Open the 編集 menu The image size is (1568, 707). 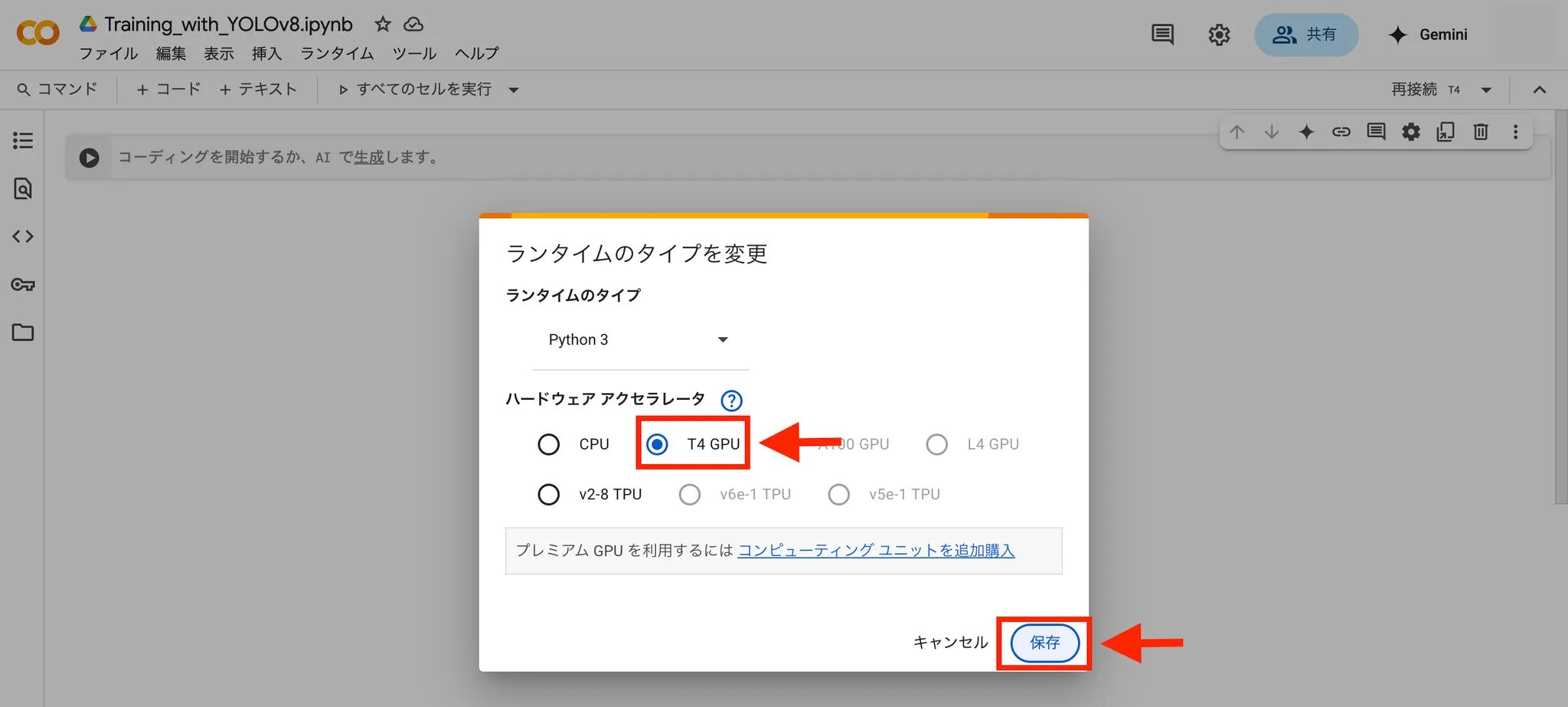(x=171, y=54)
